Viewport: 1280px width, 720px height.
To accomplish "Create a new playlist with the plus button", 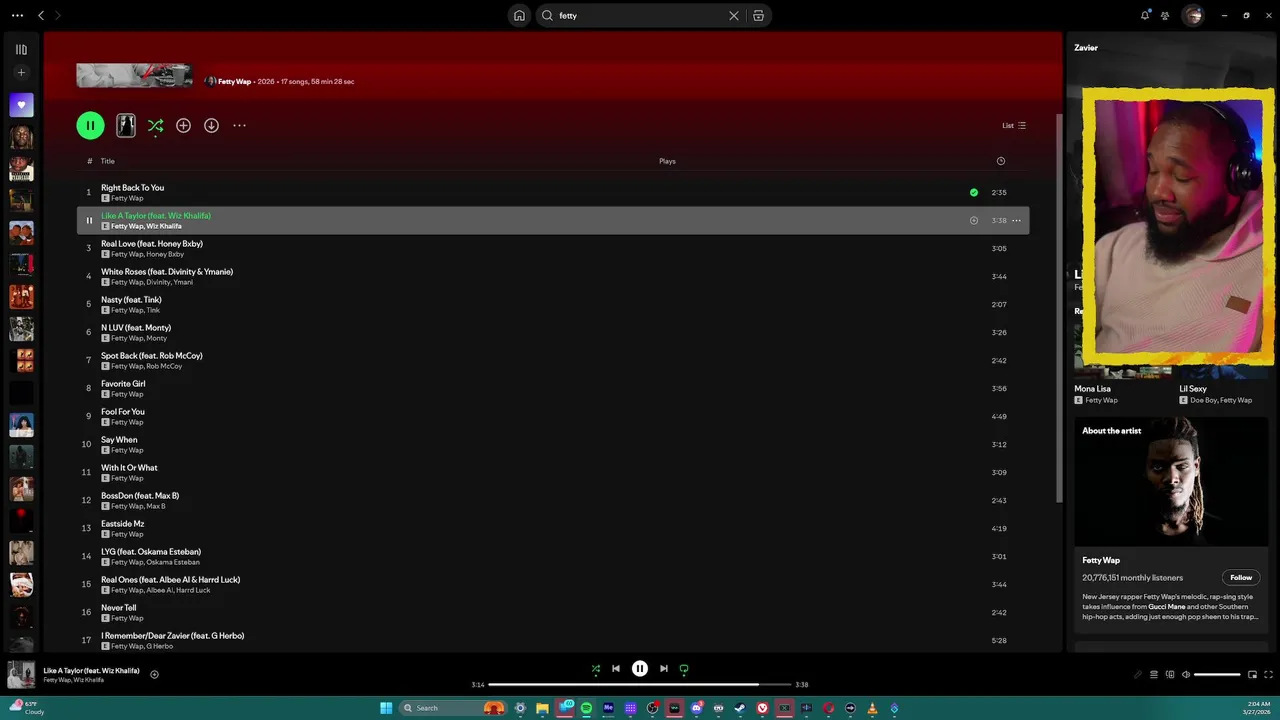I will click(21, 73).
